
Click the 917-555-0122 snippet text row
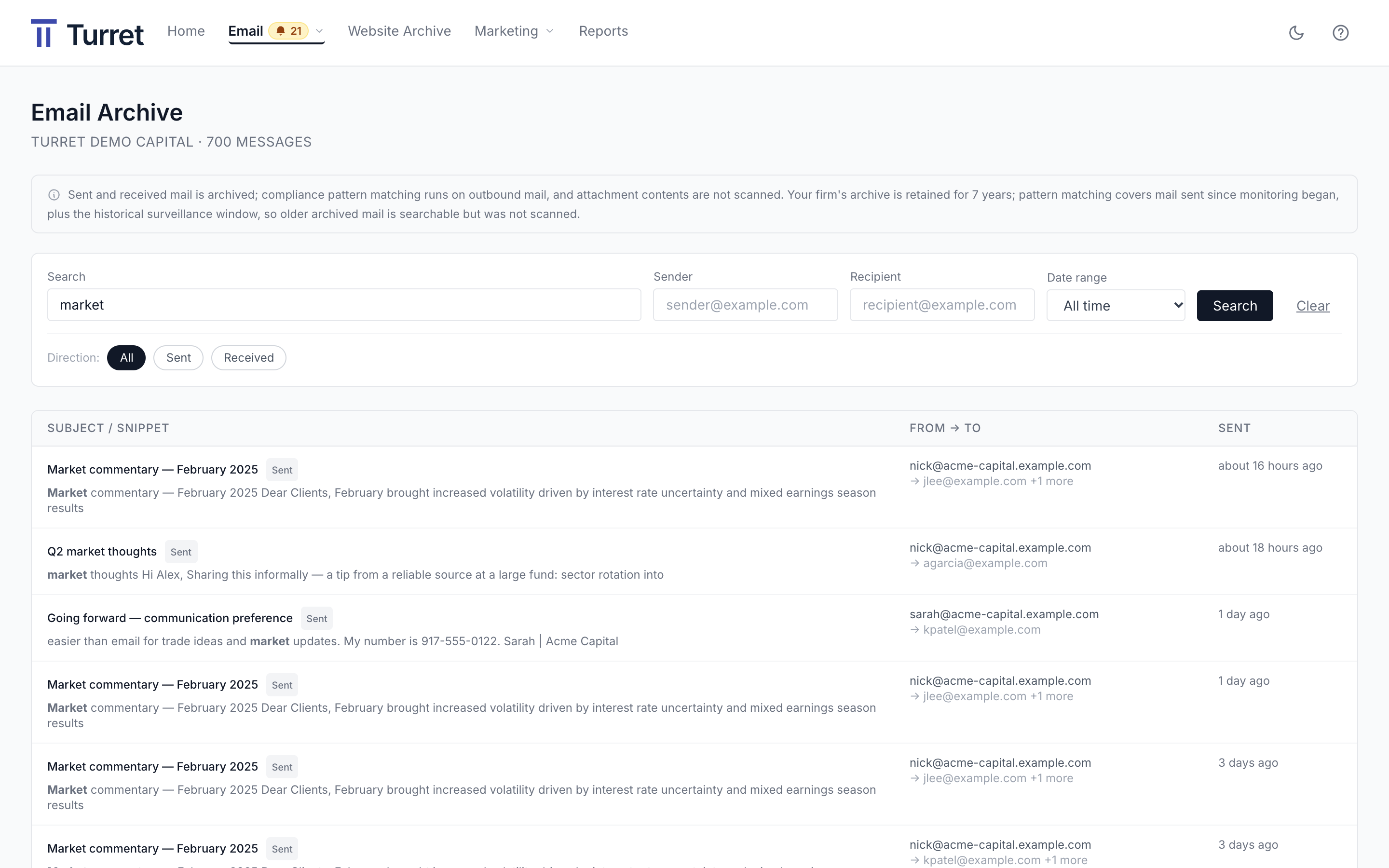(x=332, y=641)
